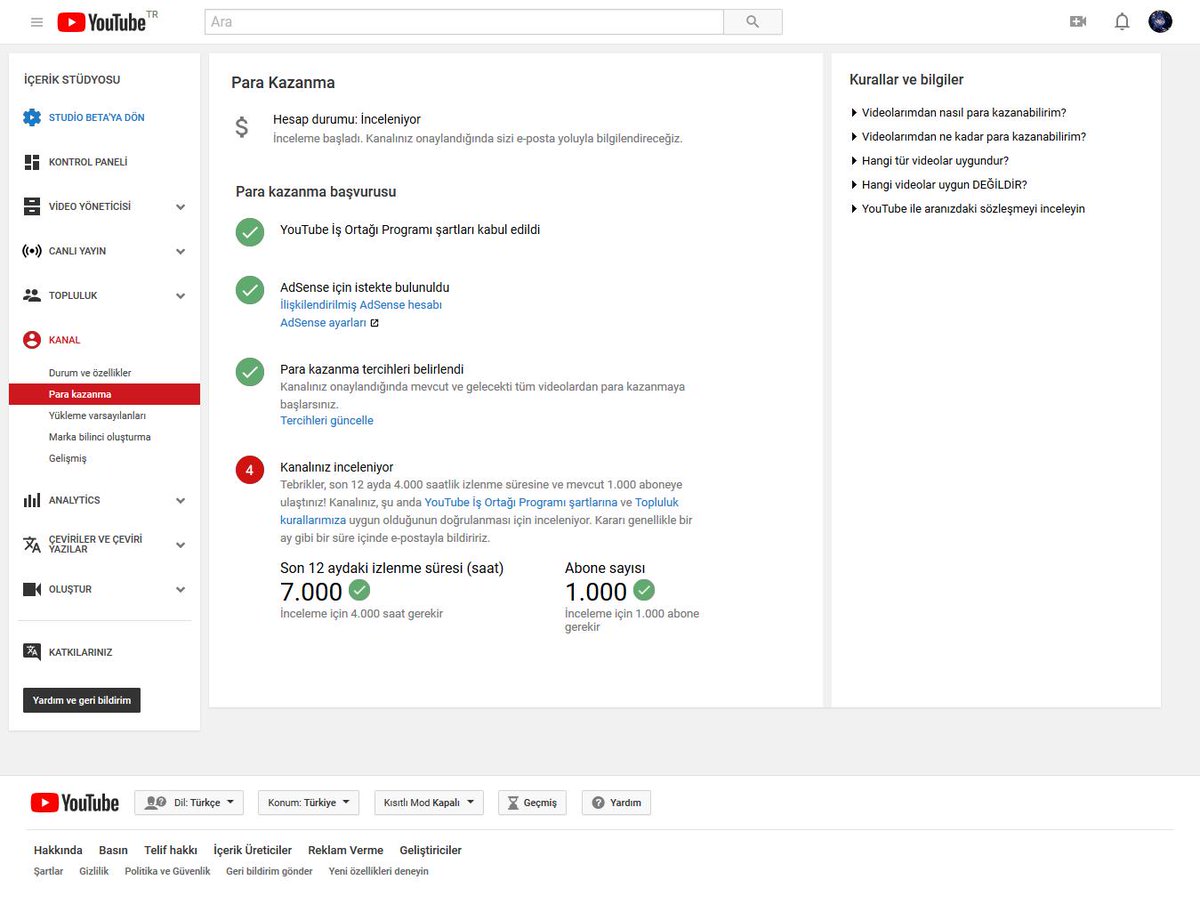1200x904 pixels.
Task: Click the Geçmiş history button
Action: click(532, 802)
